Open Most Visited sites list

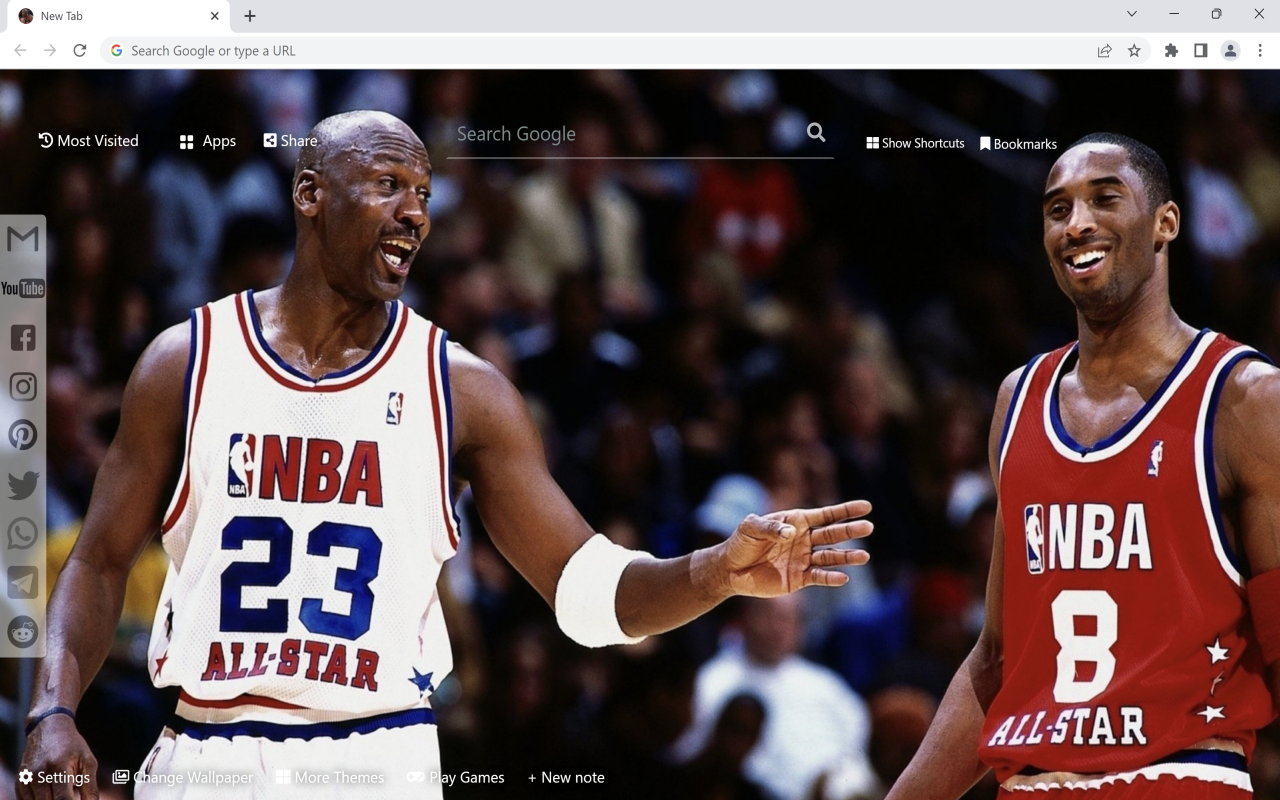pos(88,141)
